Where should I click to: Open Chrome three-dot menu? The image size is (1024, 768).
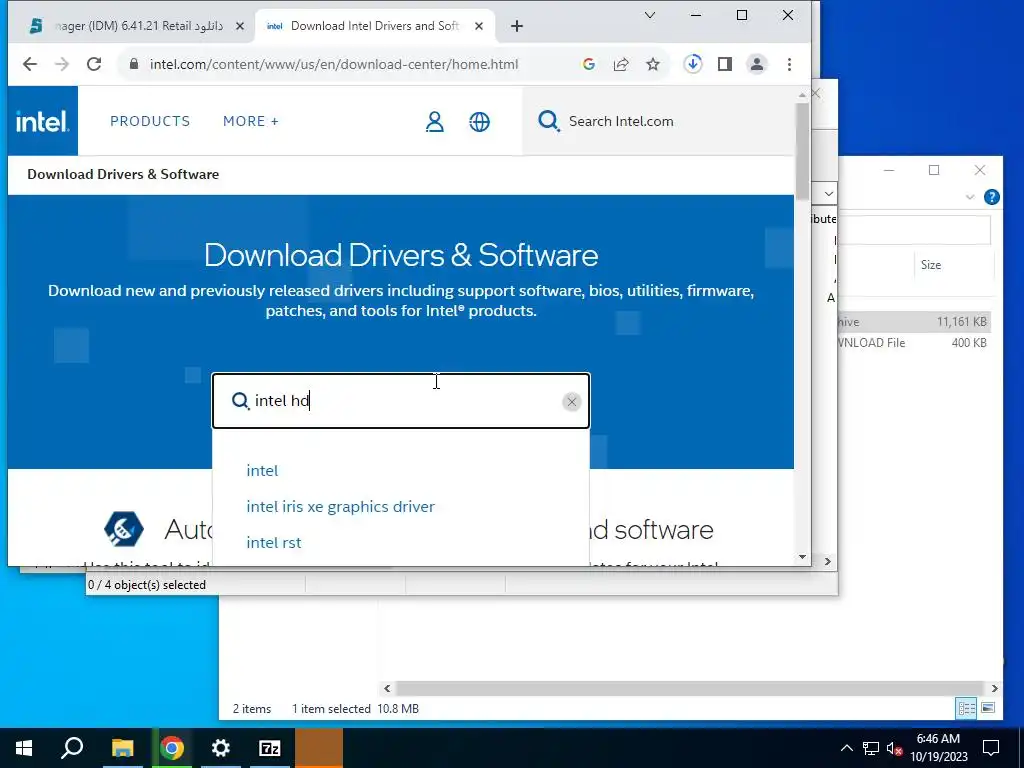click(x=790, y=64)
